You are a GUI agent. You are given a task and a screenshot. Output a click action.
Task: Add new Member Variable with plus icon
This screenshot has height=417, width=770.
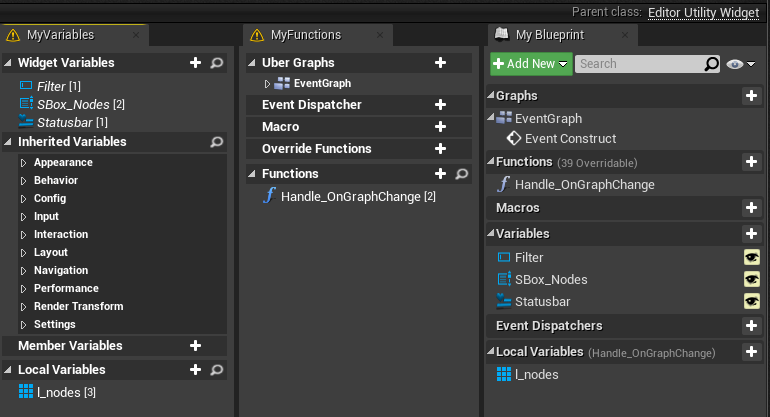195,346
